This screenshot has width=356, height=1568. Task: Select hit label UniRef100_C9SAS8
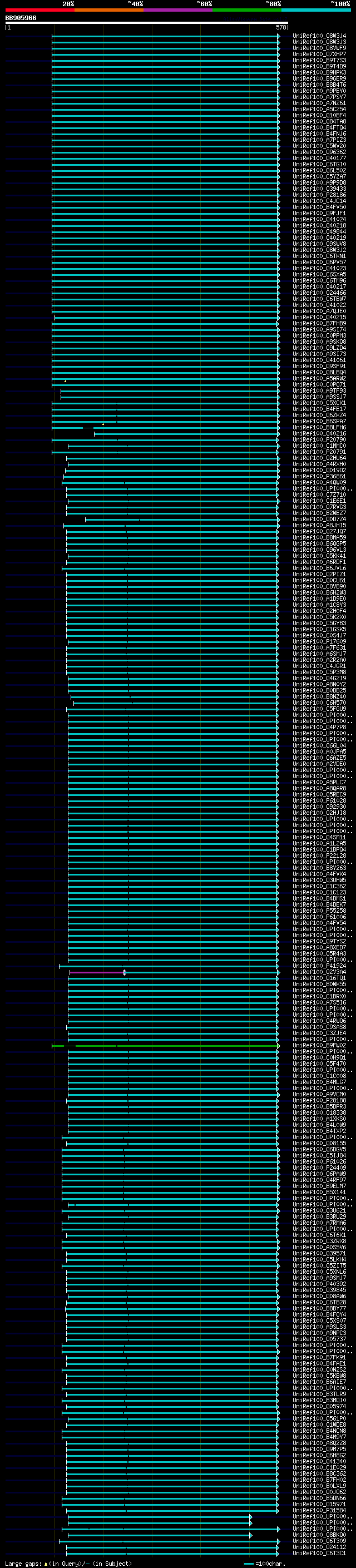[x=319, y=1027]
